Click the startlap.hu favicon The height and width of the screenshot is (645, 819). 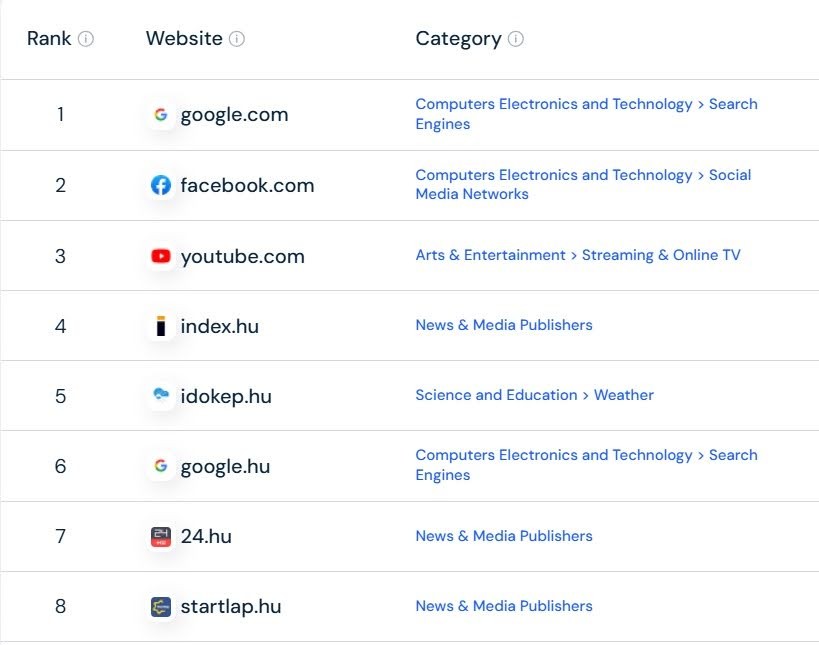(161, 606)
